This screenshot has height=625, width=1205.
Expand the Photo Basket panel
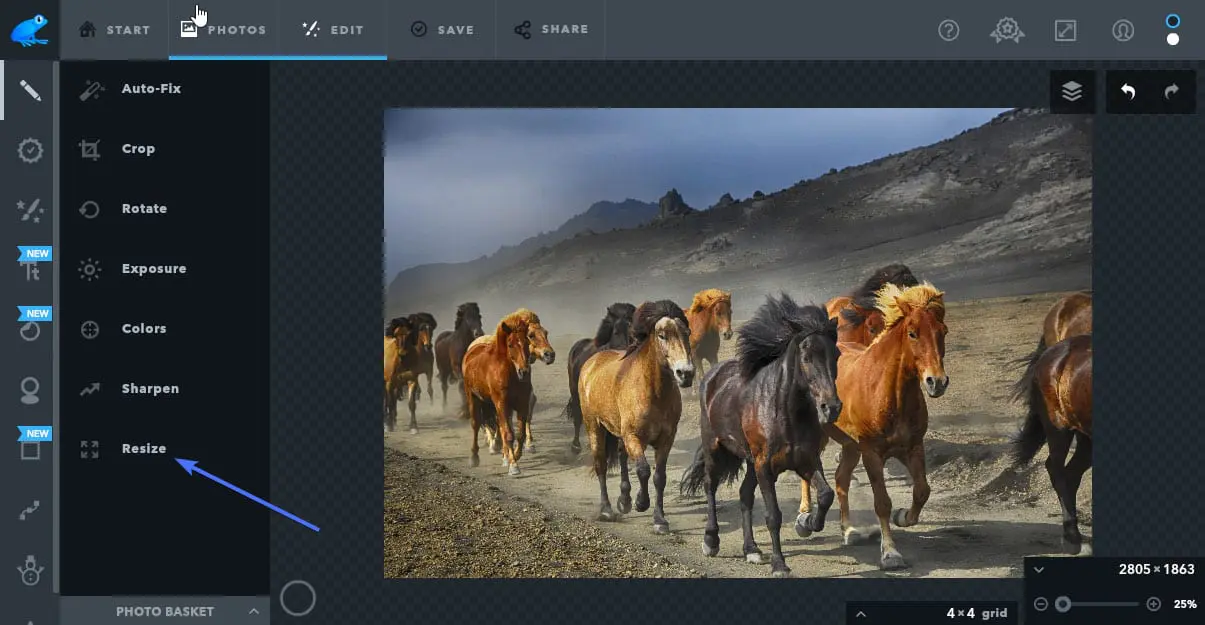(165, 611)
